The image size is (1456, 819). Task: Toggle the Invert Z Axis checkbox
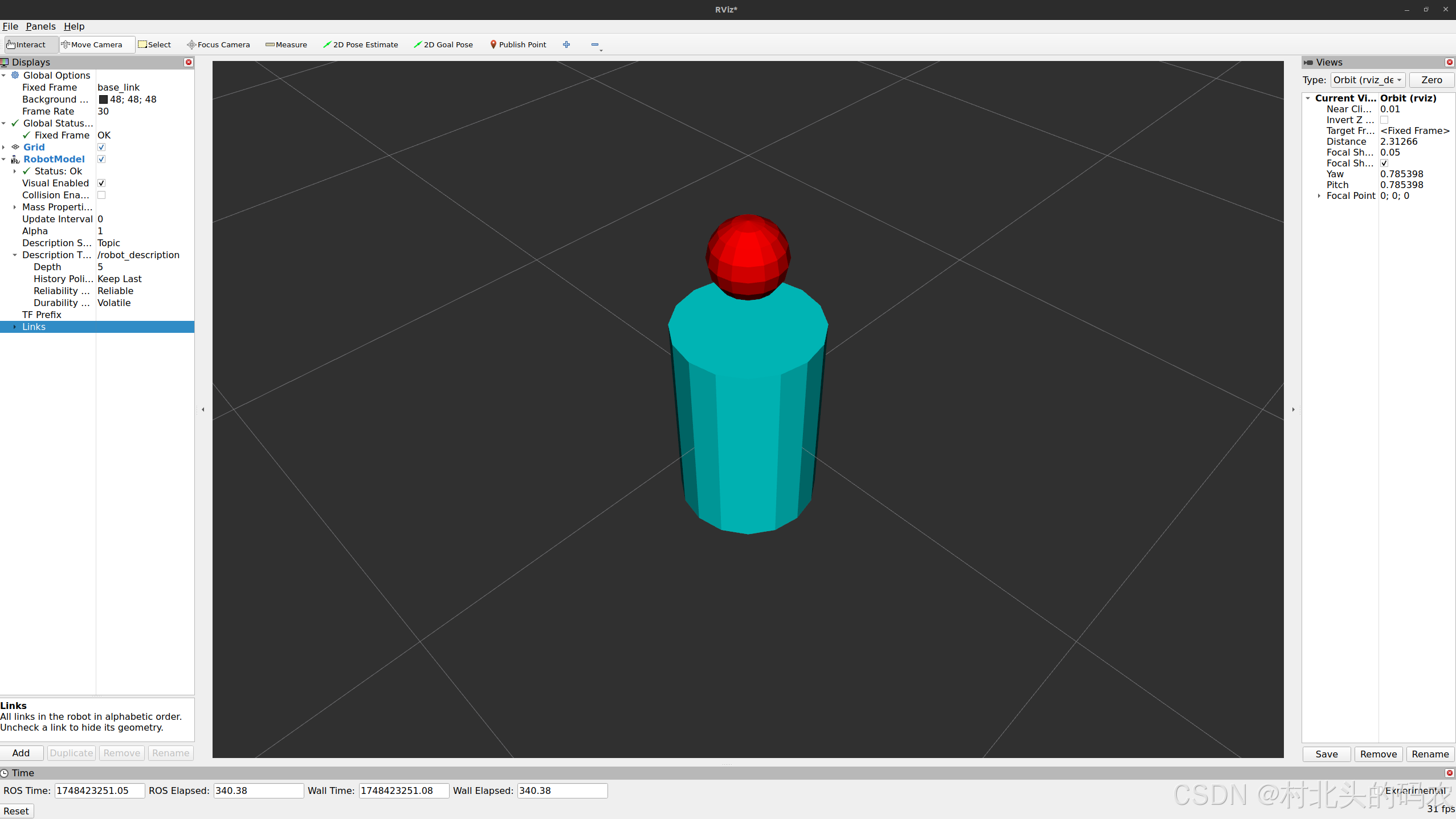pyautogui.click(x=1384, y=120)
